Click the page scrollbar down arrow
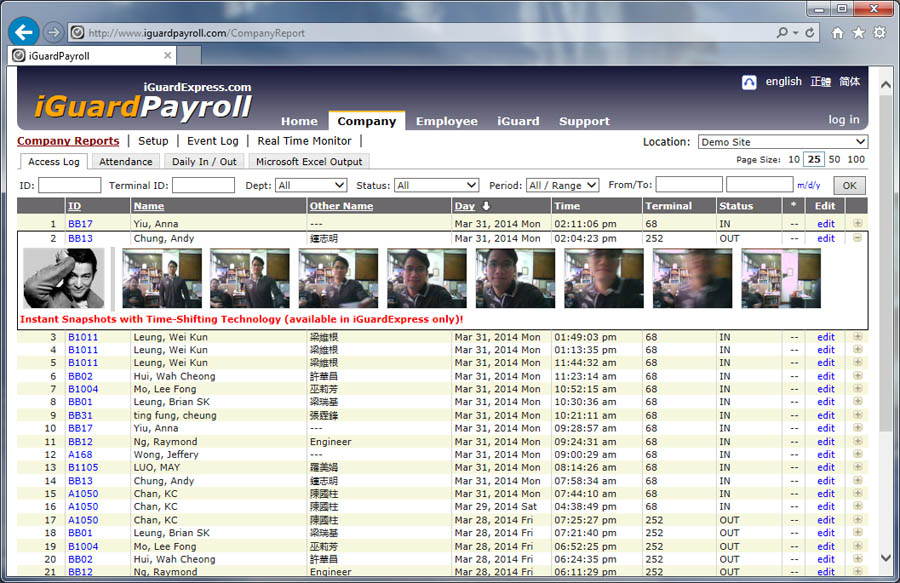Viewport: 900px width, 583px height. click(x=886, y=557)
